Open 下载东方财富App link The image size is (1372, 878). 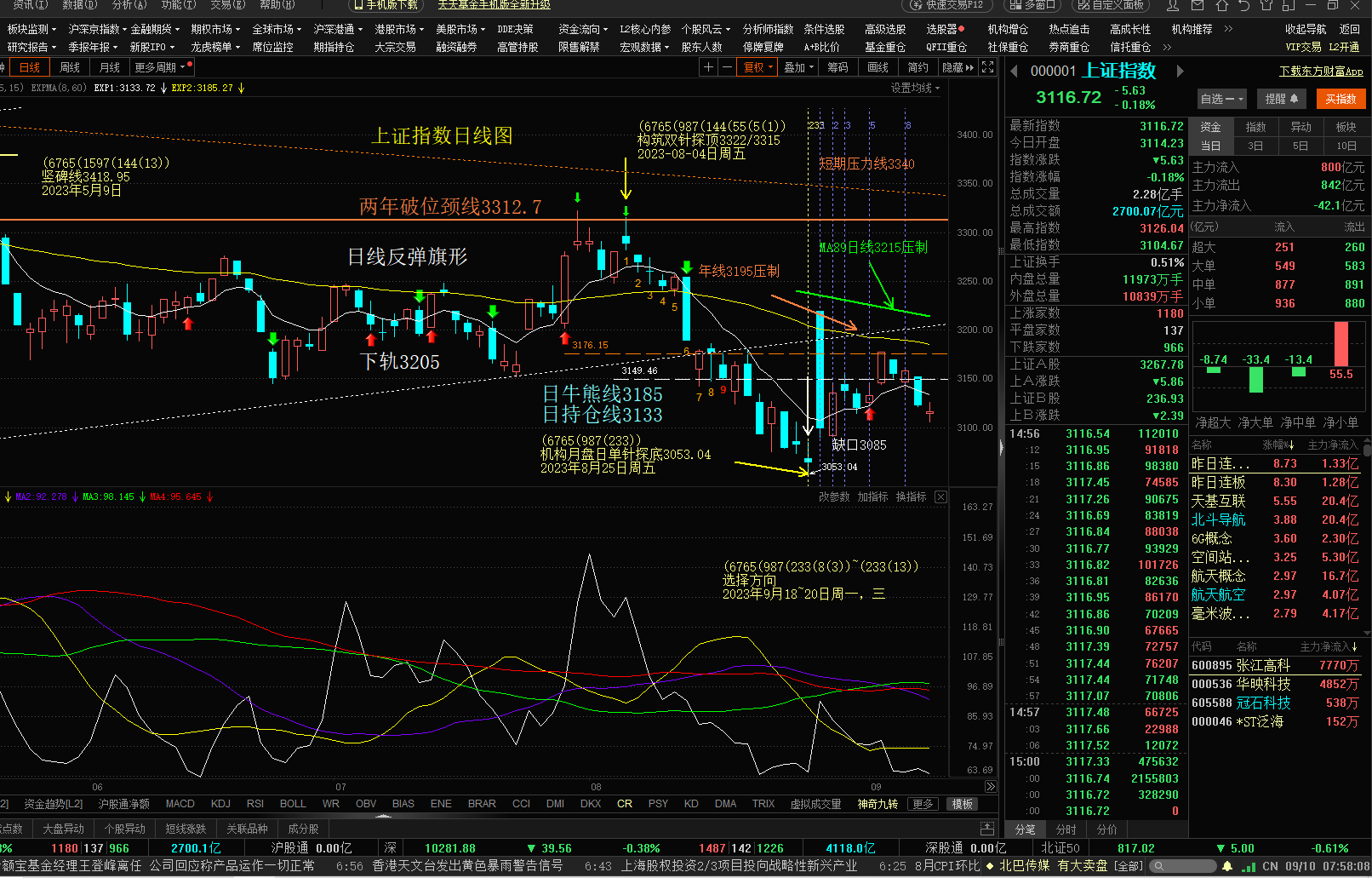[x=1321, y=72]
